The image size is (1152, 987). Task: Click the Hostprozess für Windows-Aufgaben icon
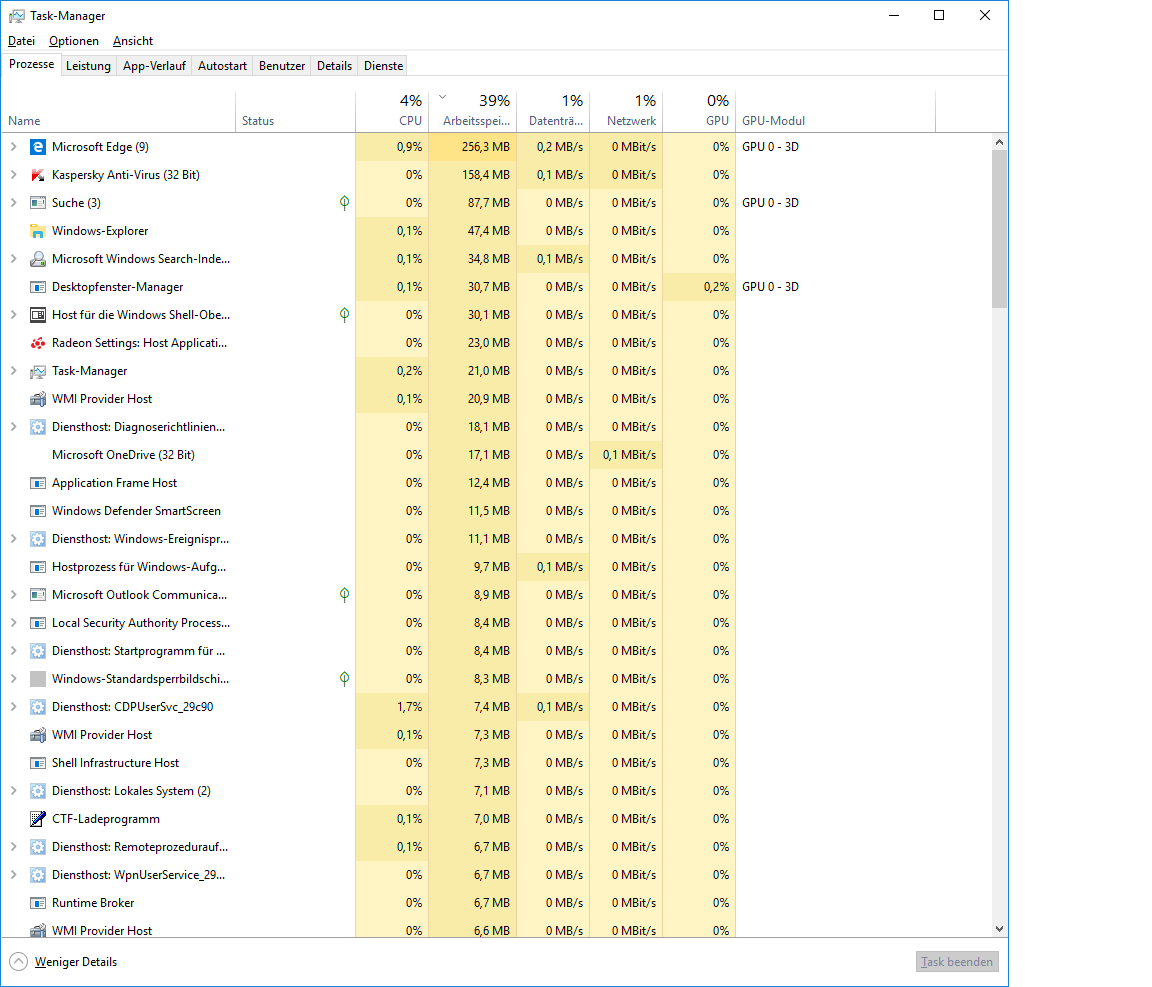37,567
